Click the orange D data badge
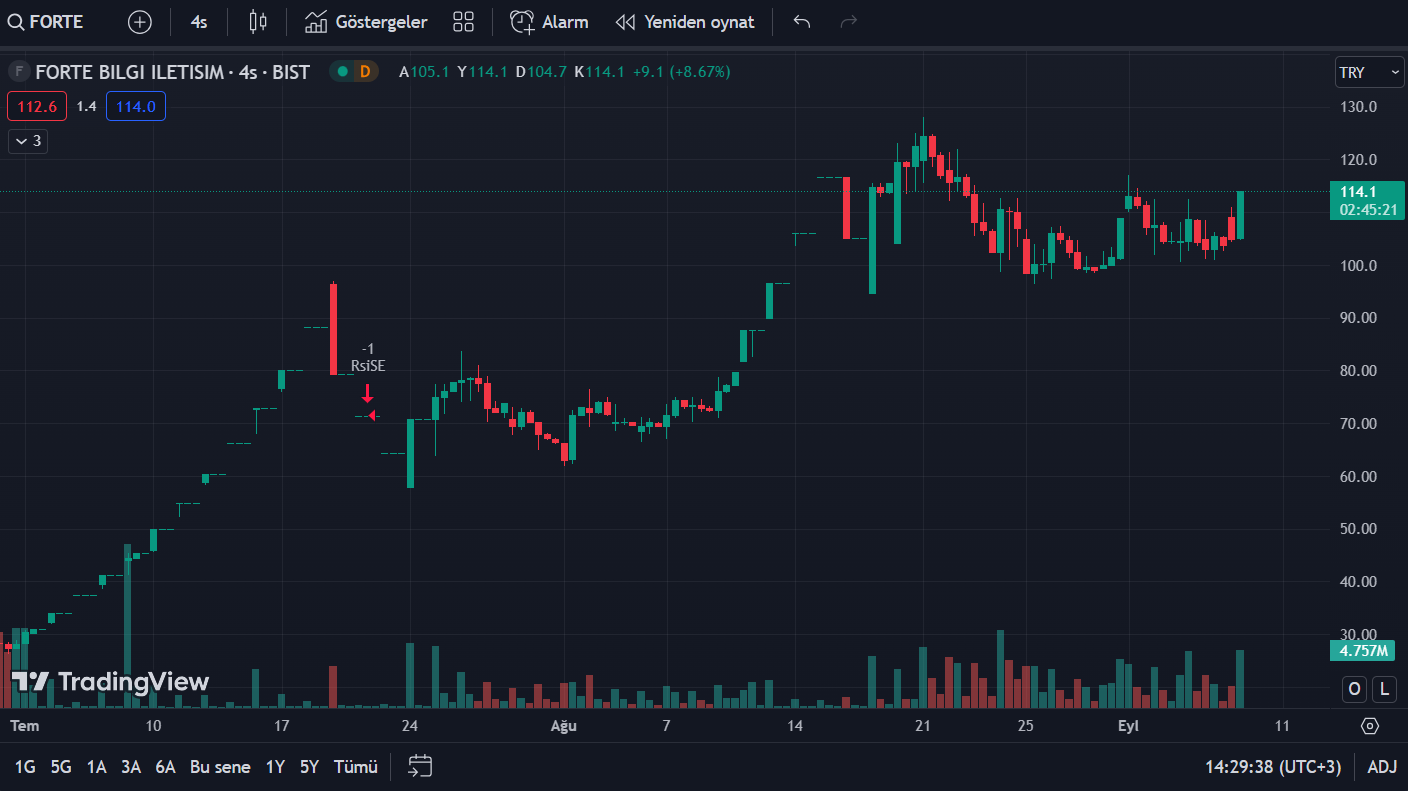This screenshot has width=1408, height=791. point(365,72)
